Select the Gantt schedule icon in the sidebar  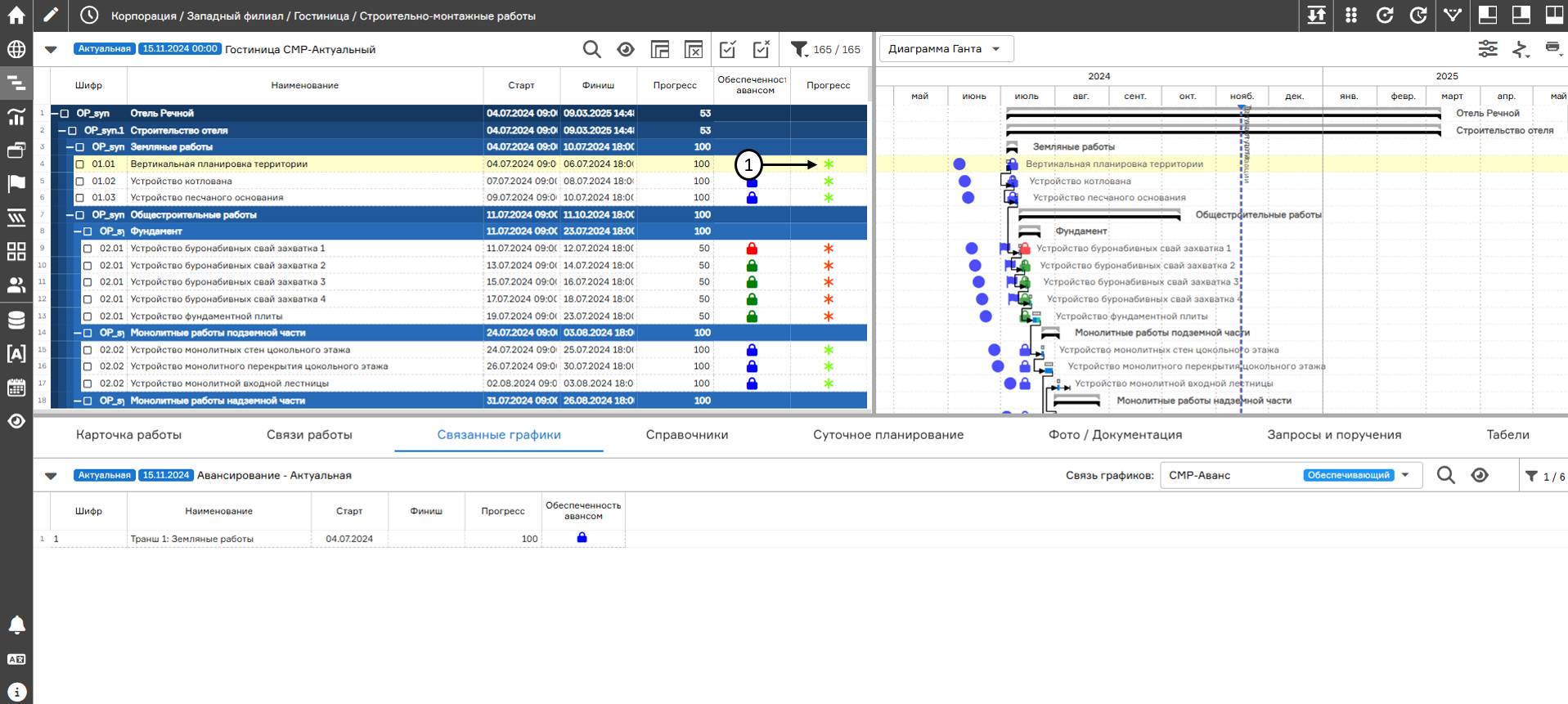point(16,83)
